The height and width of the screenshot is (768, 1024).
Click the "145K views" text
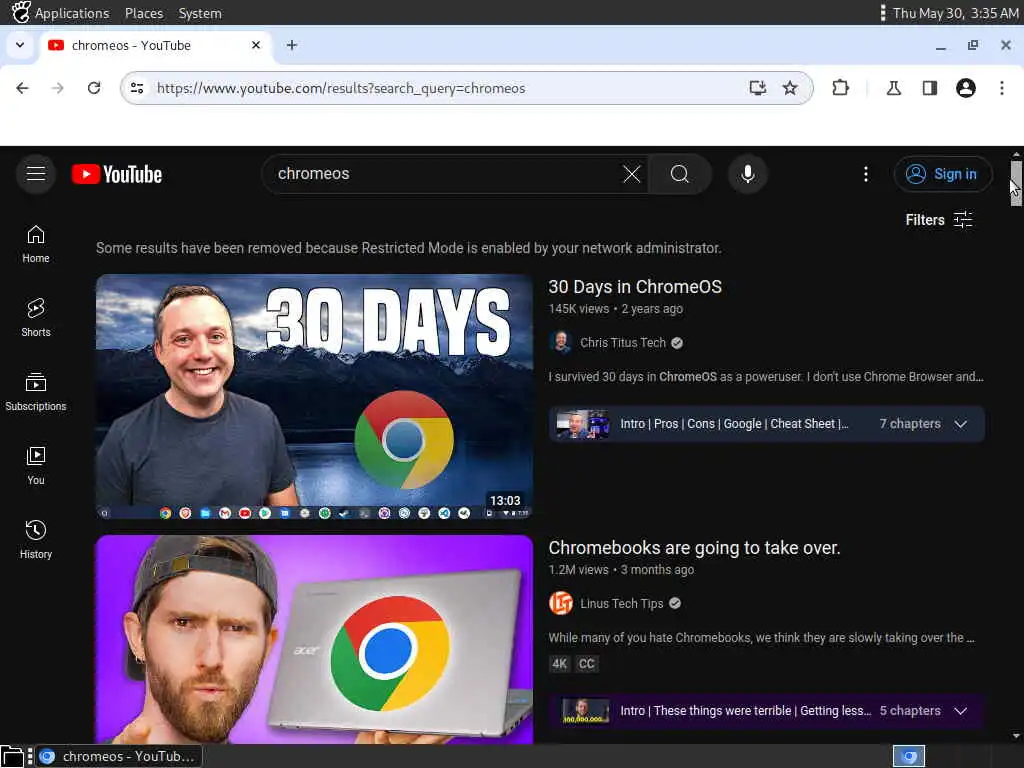(x=579, y=309)
